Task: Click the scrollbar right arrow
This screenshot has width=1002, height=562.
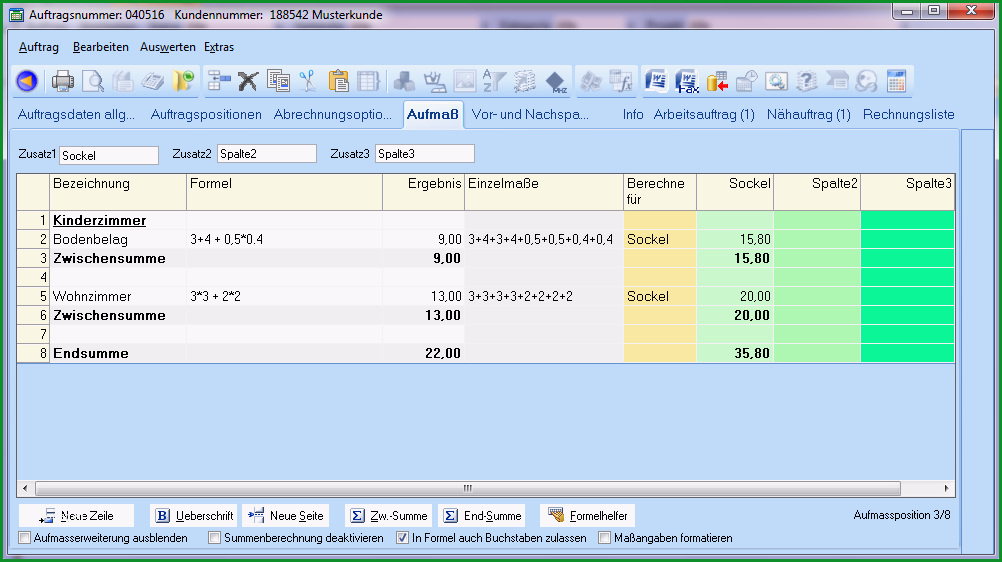Action: (x=946, y=488)
